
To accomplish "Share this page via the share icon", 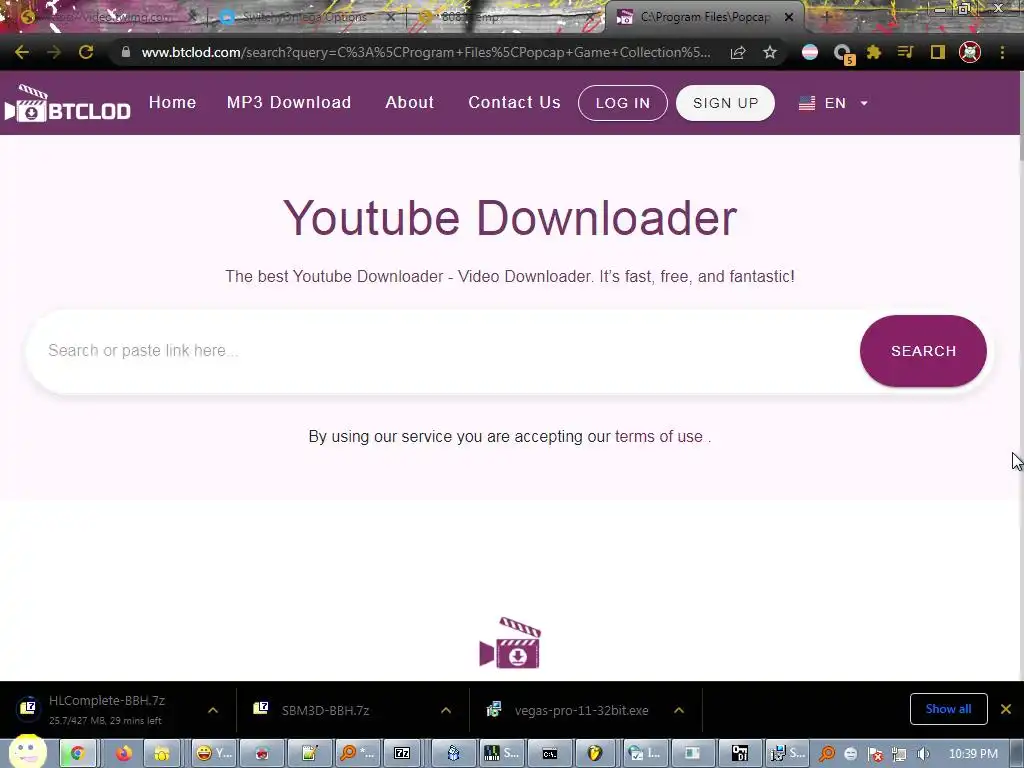I will pyautogui.click(x=738, y=52).
